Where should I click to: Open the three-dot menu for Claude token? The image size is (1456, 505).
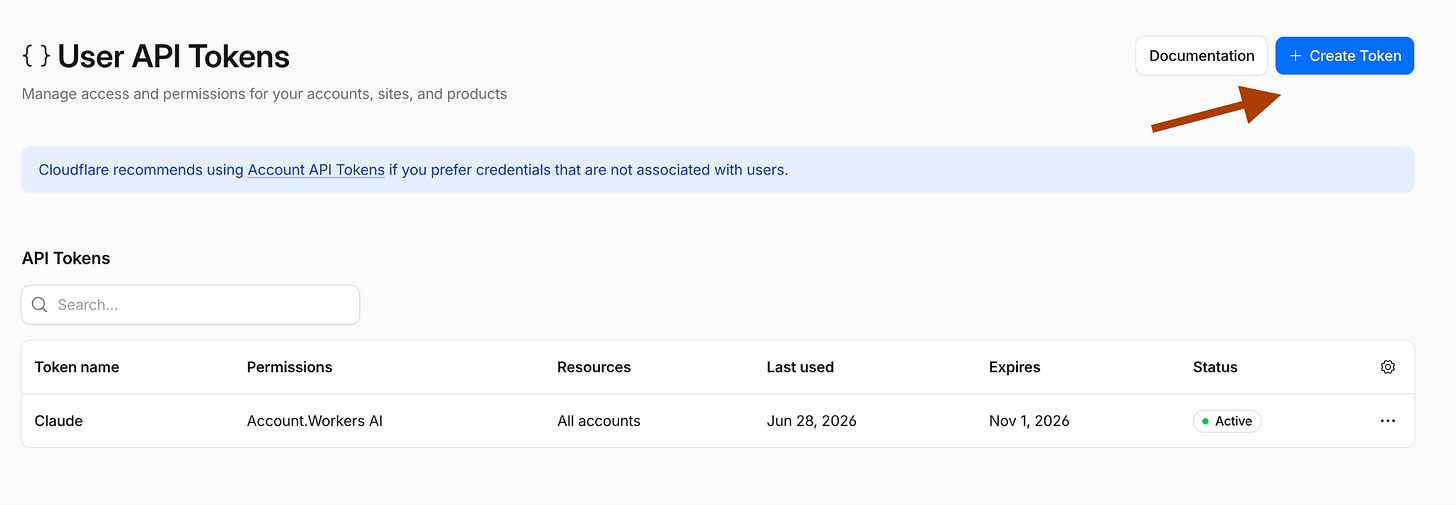point(1387,421)
